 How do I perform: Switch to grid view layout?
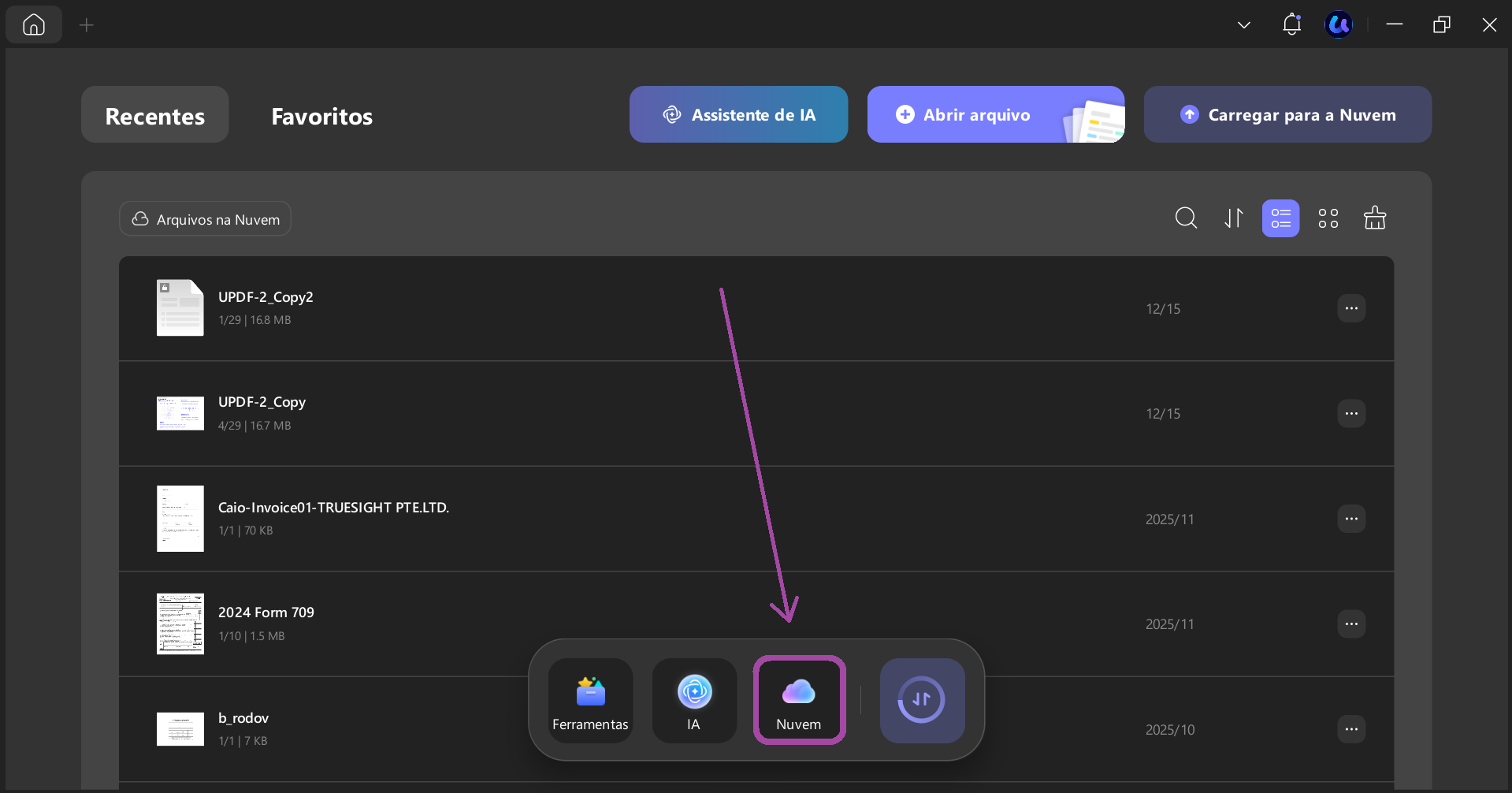1328,218
